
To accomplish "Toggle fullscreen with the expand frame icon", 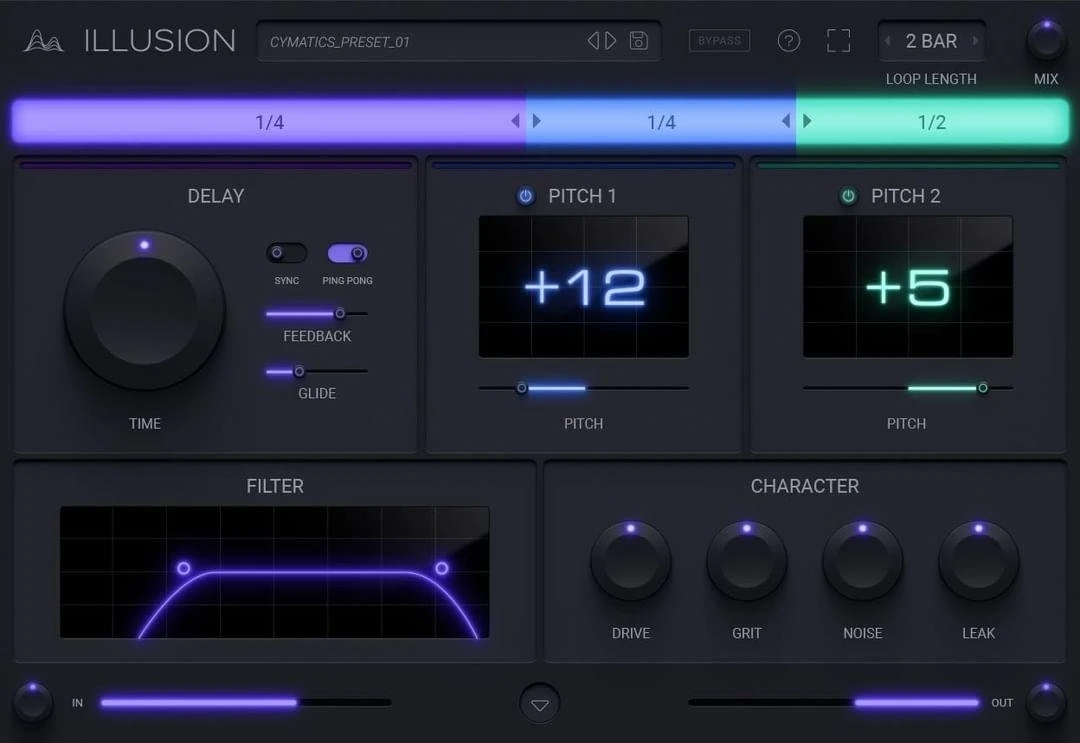I will (838, 41).
